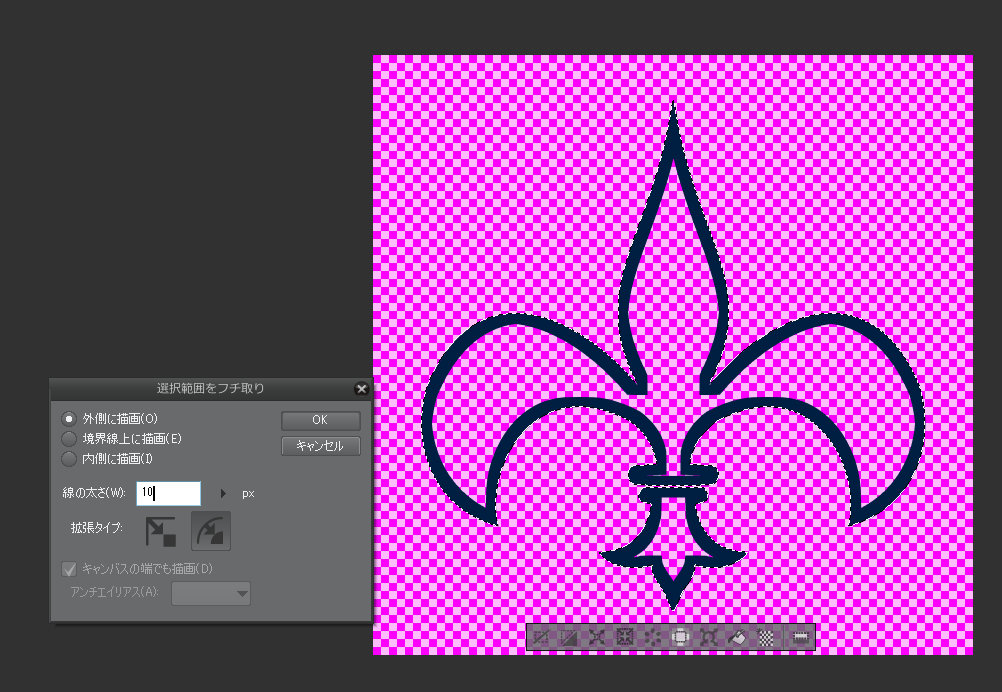
Task: Click the crossed outward arrows launcher icon
Action: click(597, 637)
